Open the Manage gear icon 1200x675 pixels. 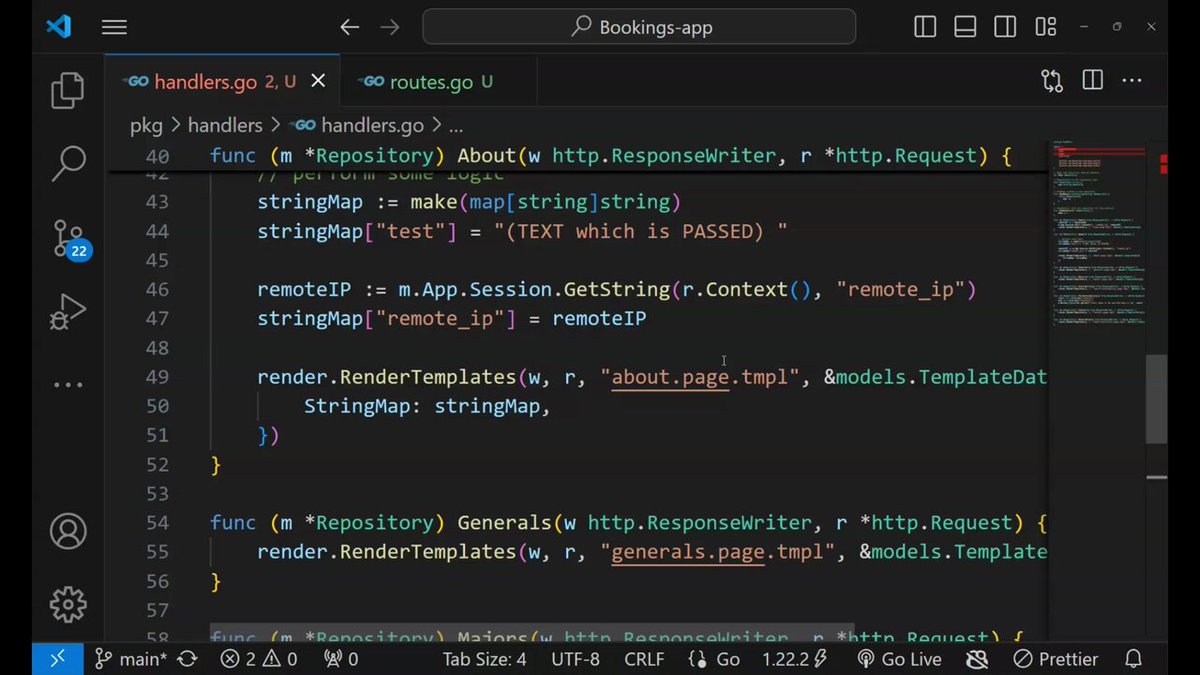click(x=67, y=603)
